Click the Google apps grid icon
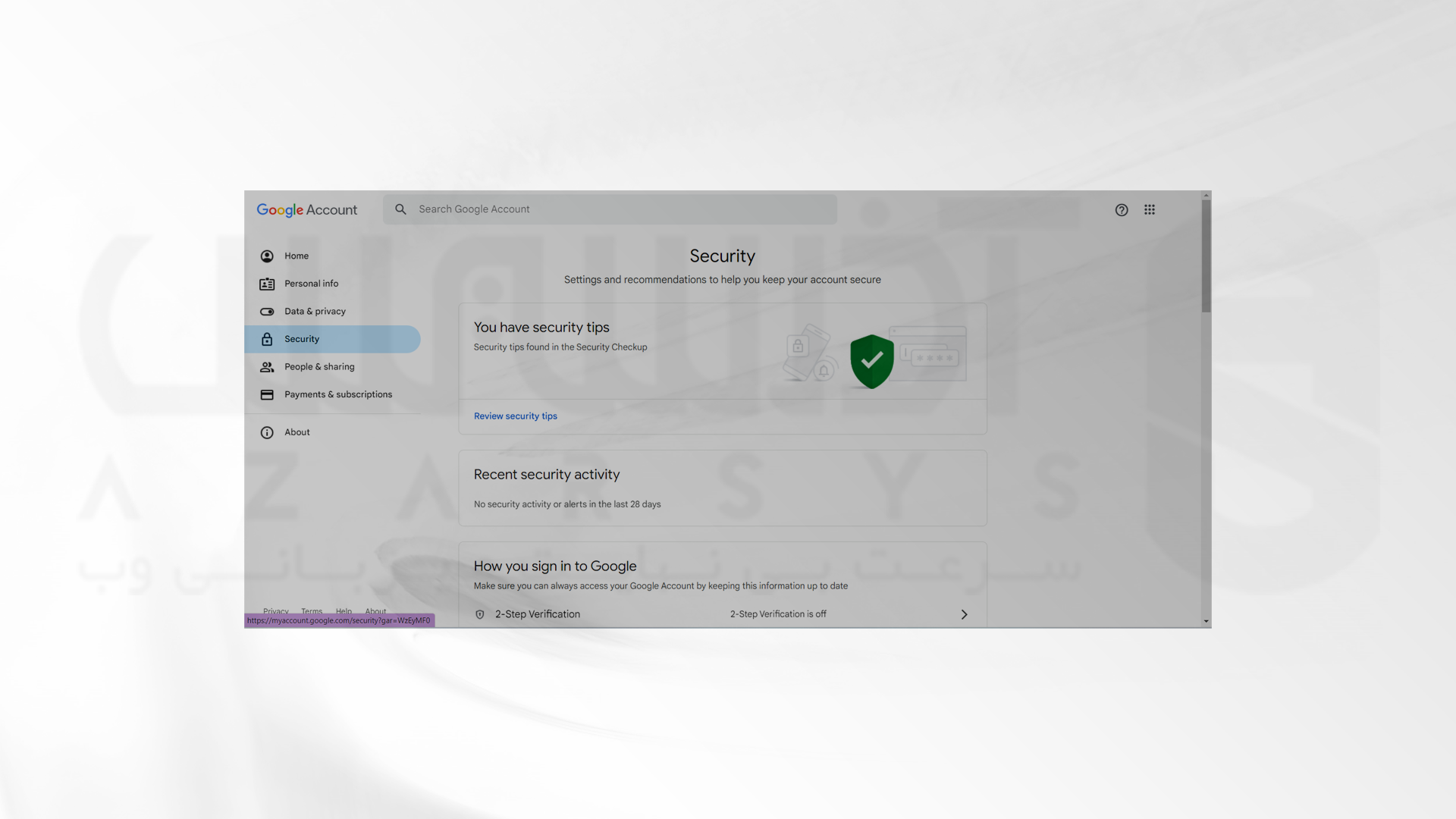 tap(1149, 209)
